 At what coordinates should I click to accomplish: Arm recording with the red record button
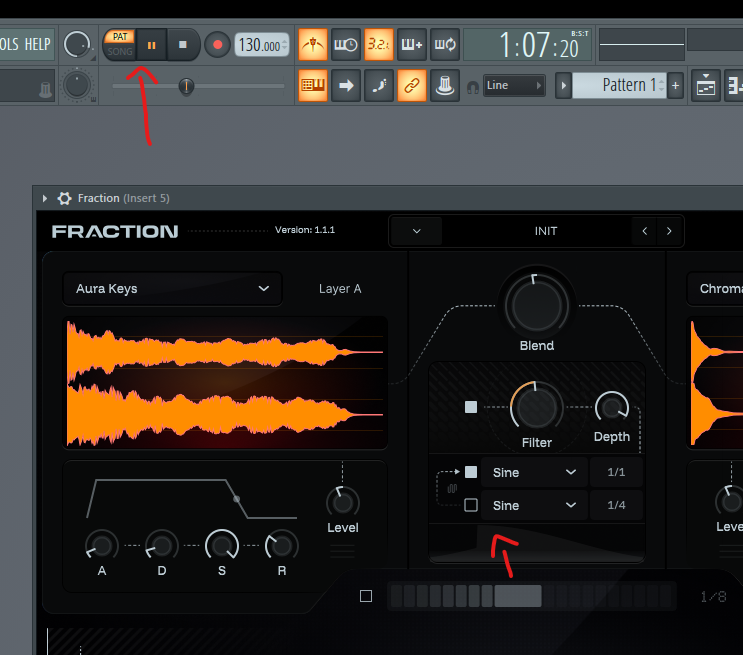tap(217, 44)
